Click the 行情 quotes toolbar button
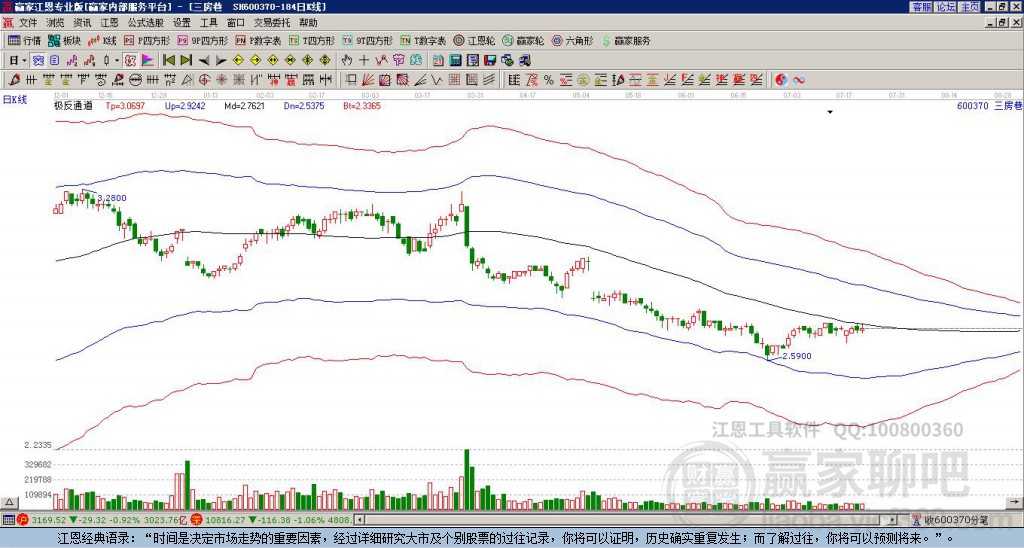Viewport: 1024px width, 548px height. (x=24, y=41)
